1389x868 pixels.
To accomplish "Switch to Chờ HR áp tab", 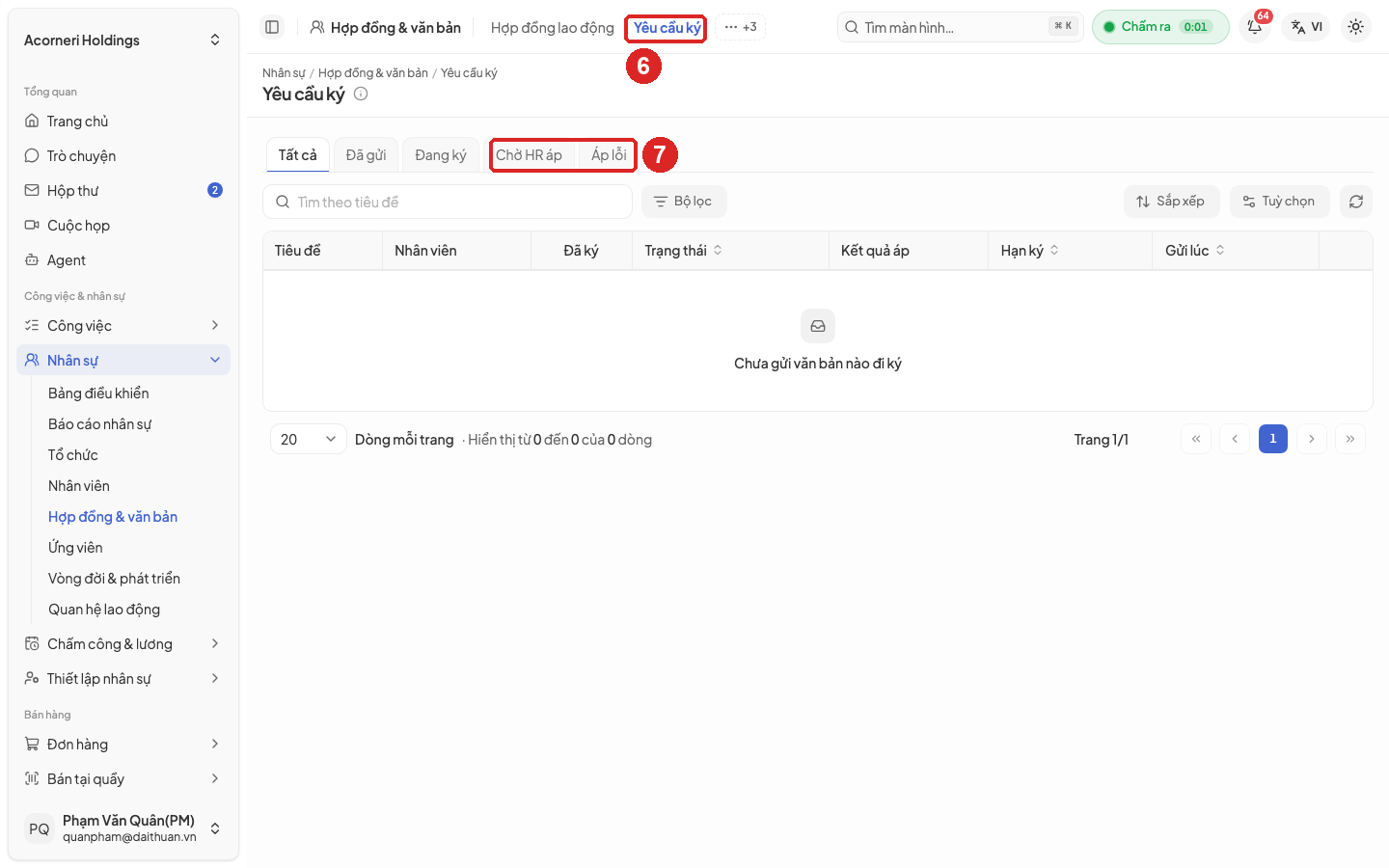I will click(529, 155).
